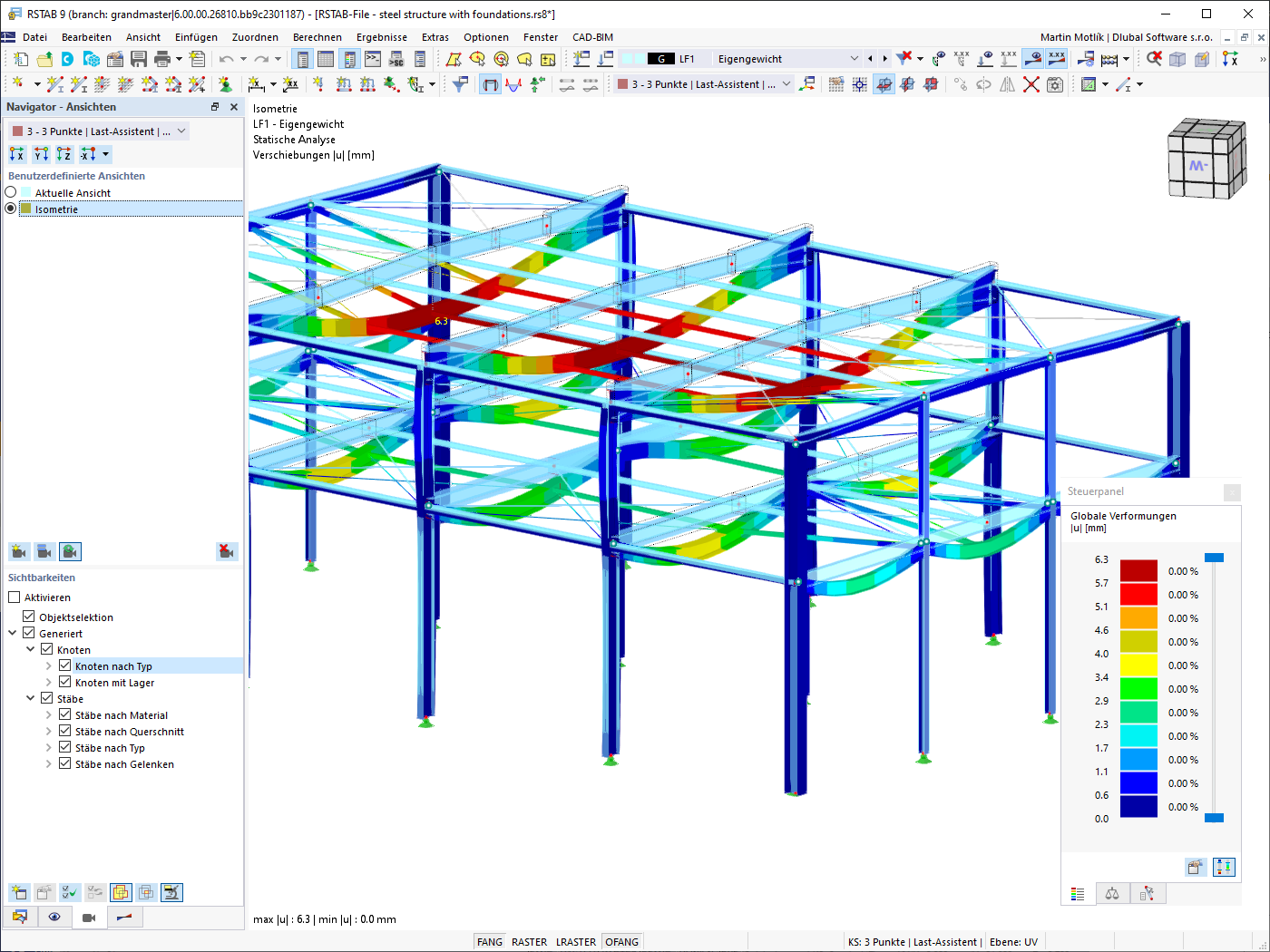The height and width of the screenshot is (952, 1270).
Task: Click the red X delete icon in second toolbar
Action: click(1031, 84)
